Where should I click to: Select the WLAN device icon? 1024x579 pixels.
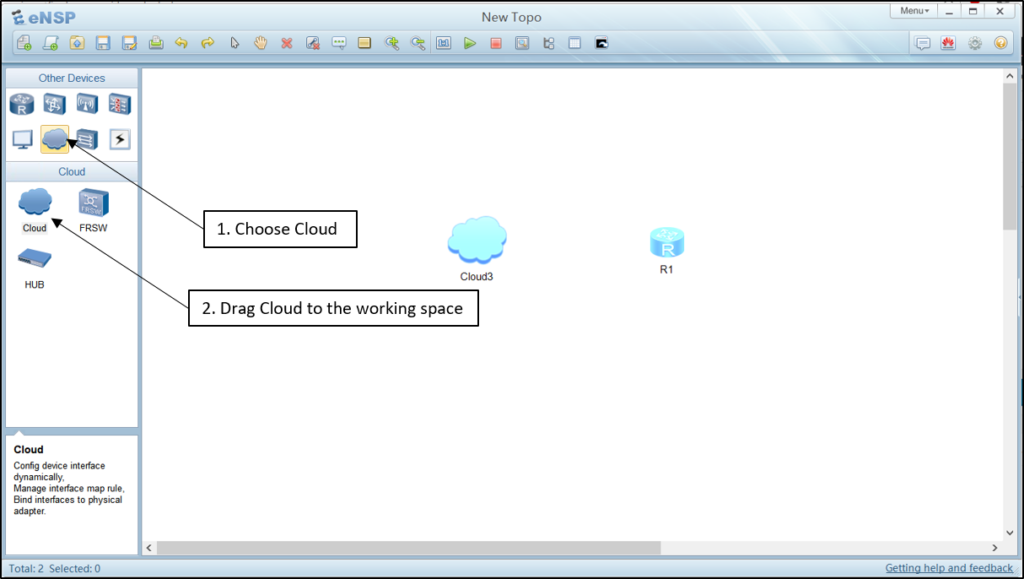tap(89, 103)
